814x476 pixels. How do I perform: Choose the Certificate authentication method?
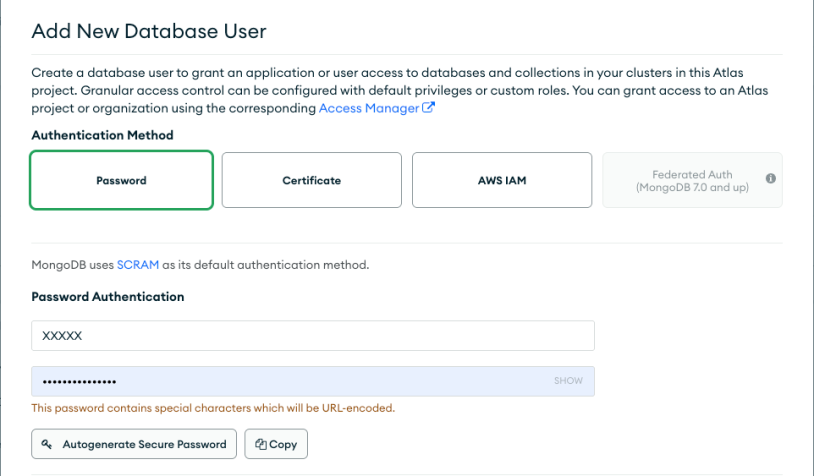pos(311,180)
